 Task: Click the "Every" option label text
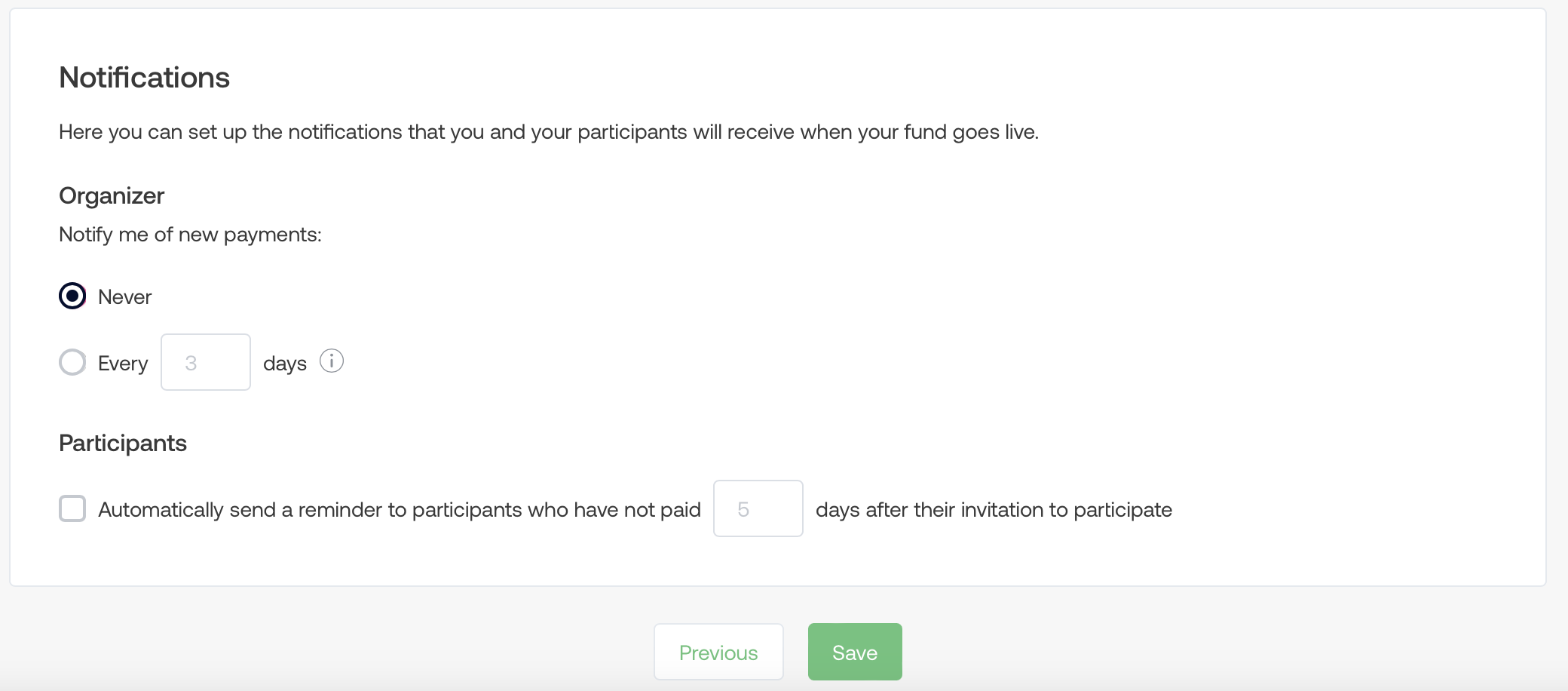click(123, 364)
